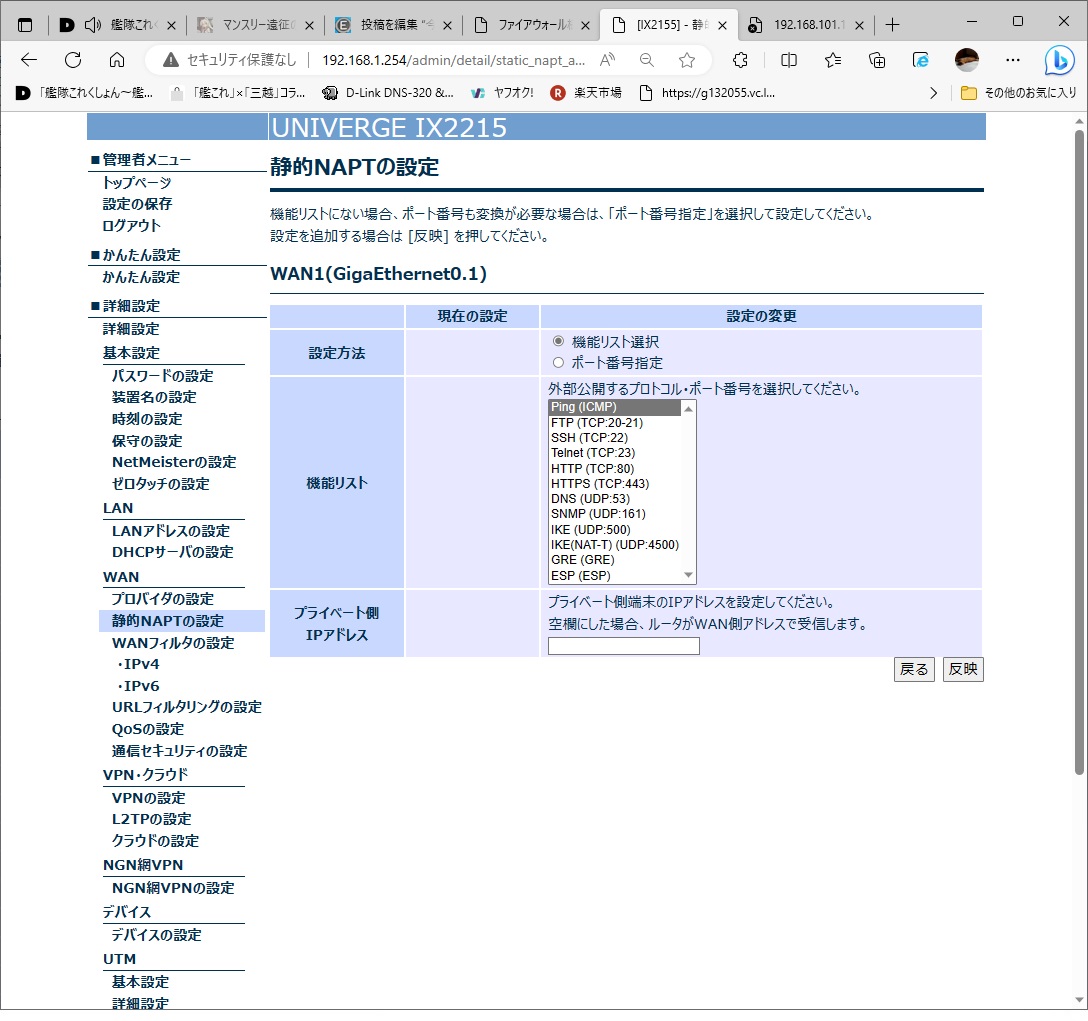Open かんたん設定 link

pyautogui.click(x=141, y=277)
